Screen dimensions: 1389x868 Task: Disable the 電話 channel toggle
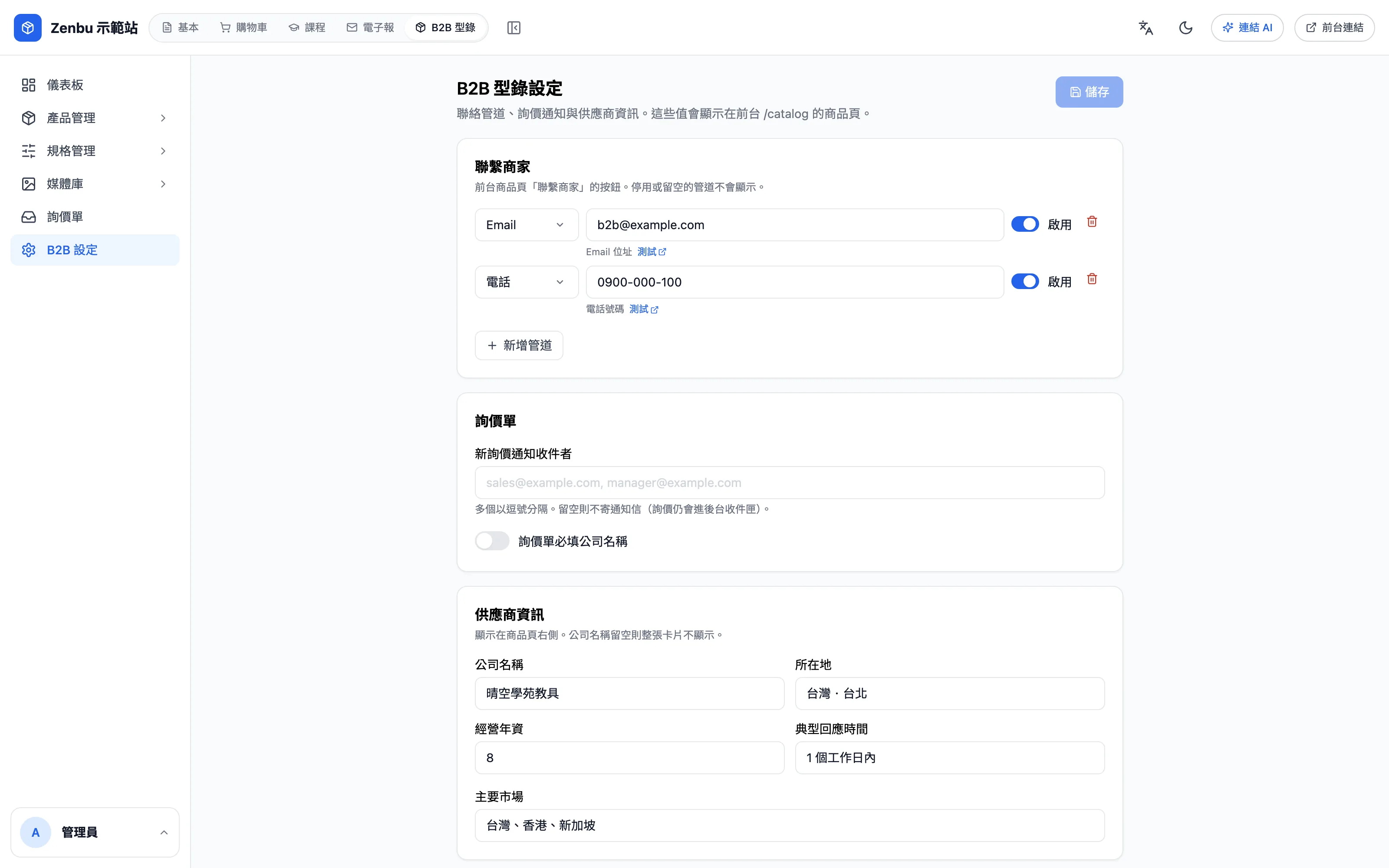tap(1025, 281)
